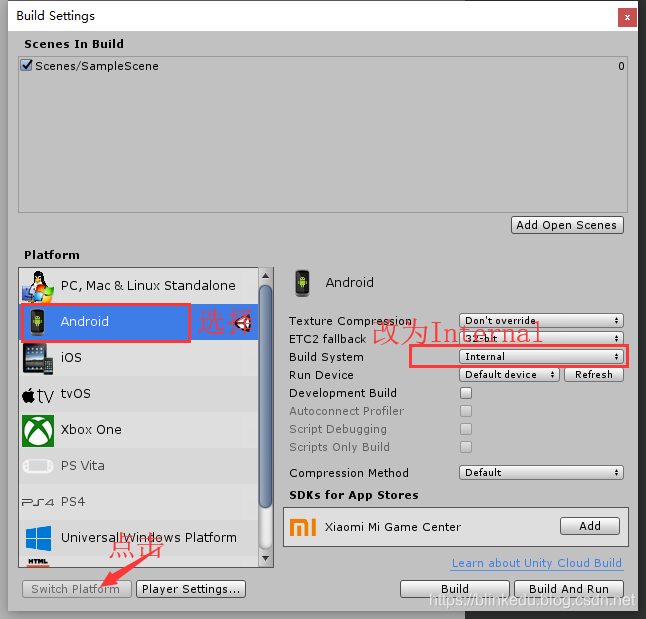Viewport: 646px width, 619px height.
Task: Click the Android icon in the settings header
Action: [302, 283]
